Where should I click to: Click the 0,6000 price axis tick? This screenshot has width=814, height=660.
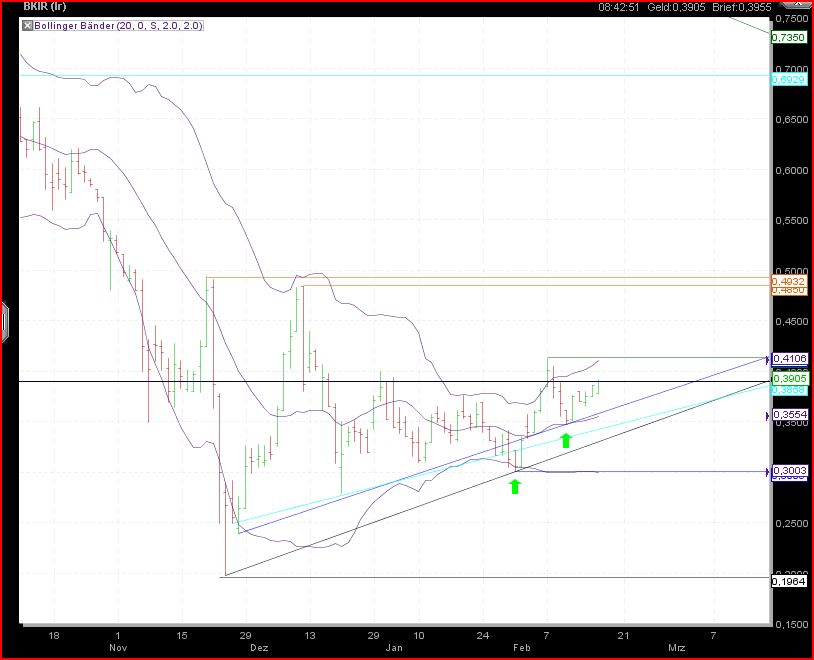(791, 170)
